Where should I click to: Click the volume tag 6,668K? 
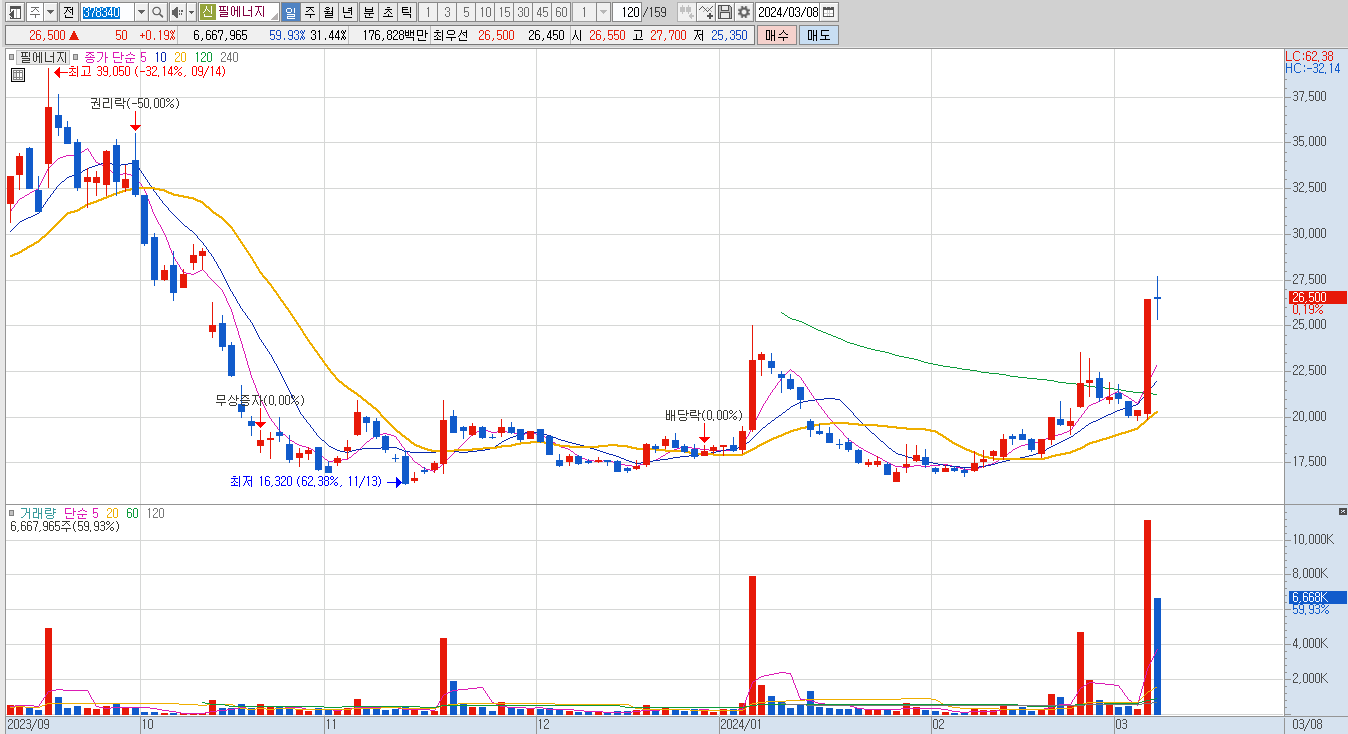[x=1316, y=597]
